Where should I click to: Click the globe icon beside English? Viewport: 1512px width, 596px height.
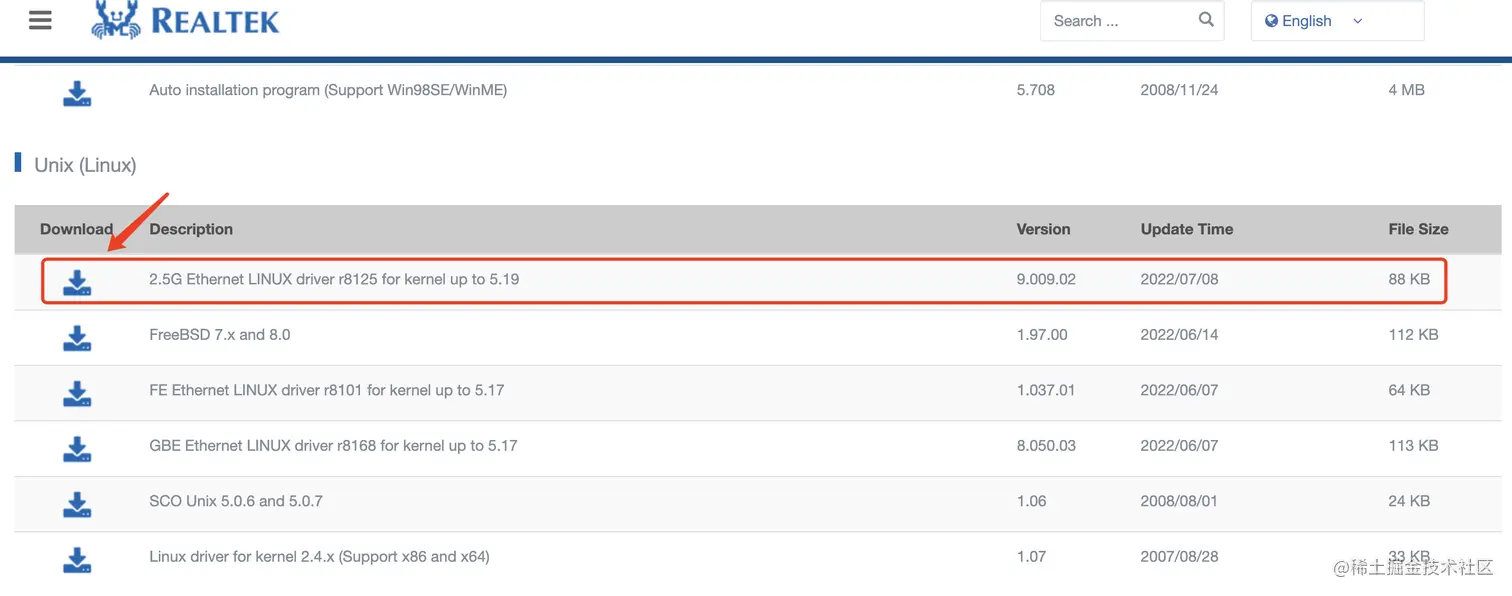(x=1271, y=21)
